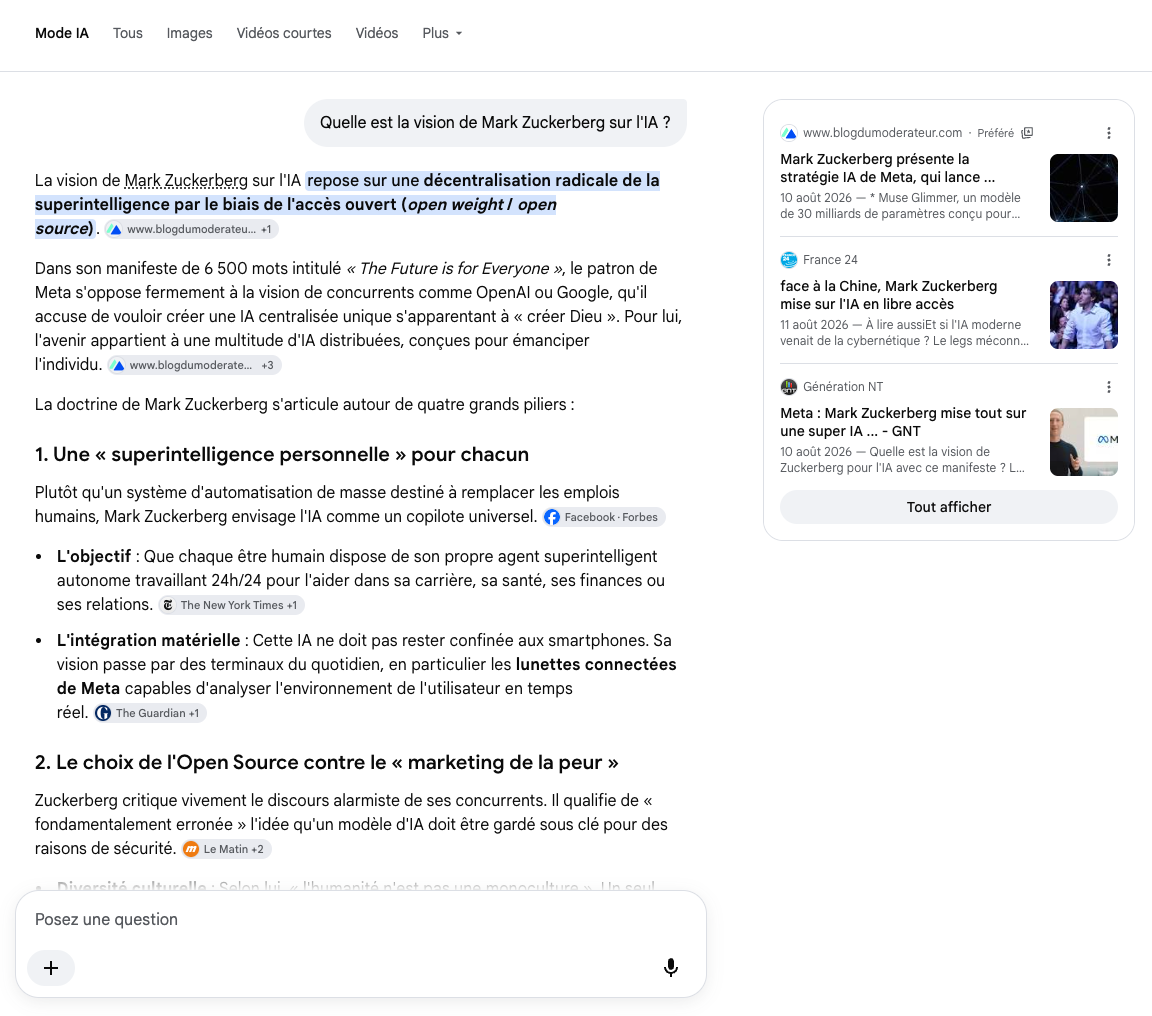Focus the Posez une question field

[x=360, y=919]
